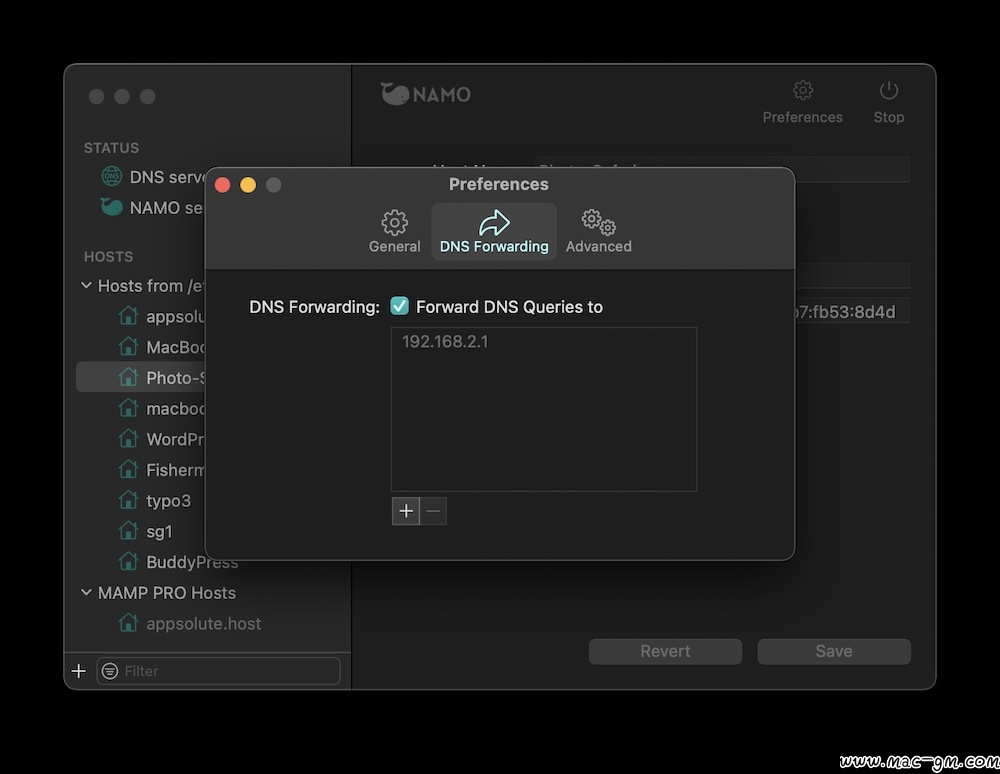
Task: Click the house icon beside BuddyPress
Action: click(x=128, y=561)
